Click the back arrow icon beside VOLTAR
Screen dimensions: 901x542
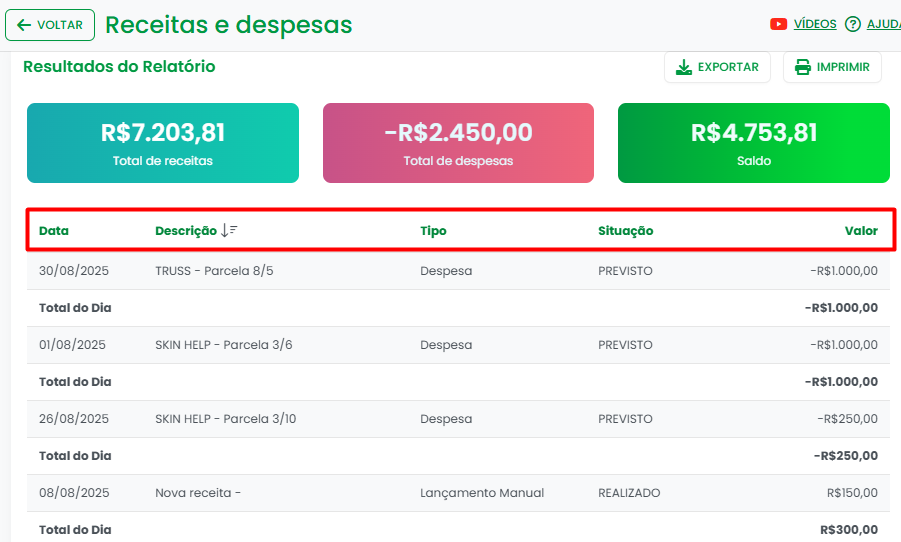pos(24,25)
